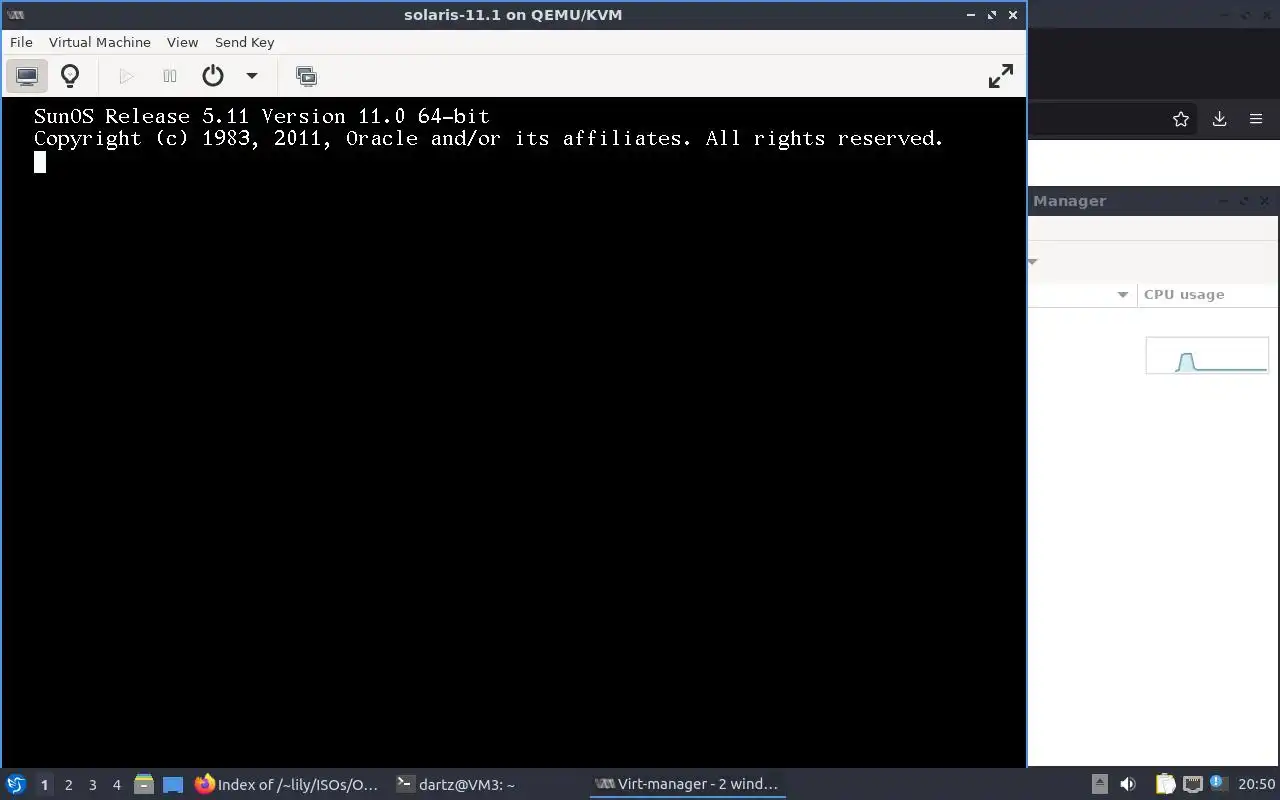The width and height of the screenshot is (1280, 800).
Task: Open the clipboard manager tray icon
Action: [x=1166, y=784]
